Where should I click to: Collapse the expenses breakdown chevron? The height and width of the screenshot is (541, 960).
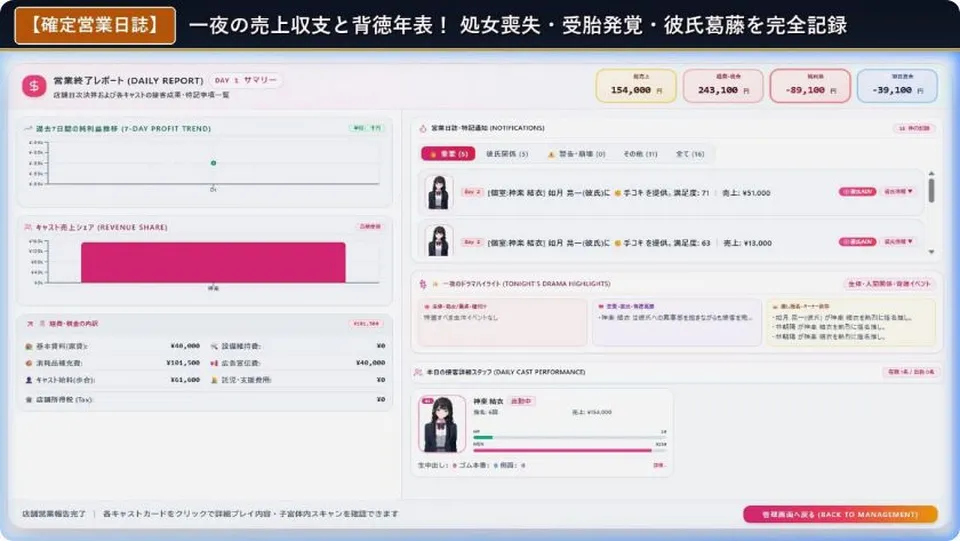[29, 323]
